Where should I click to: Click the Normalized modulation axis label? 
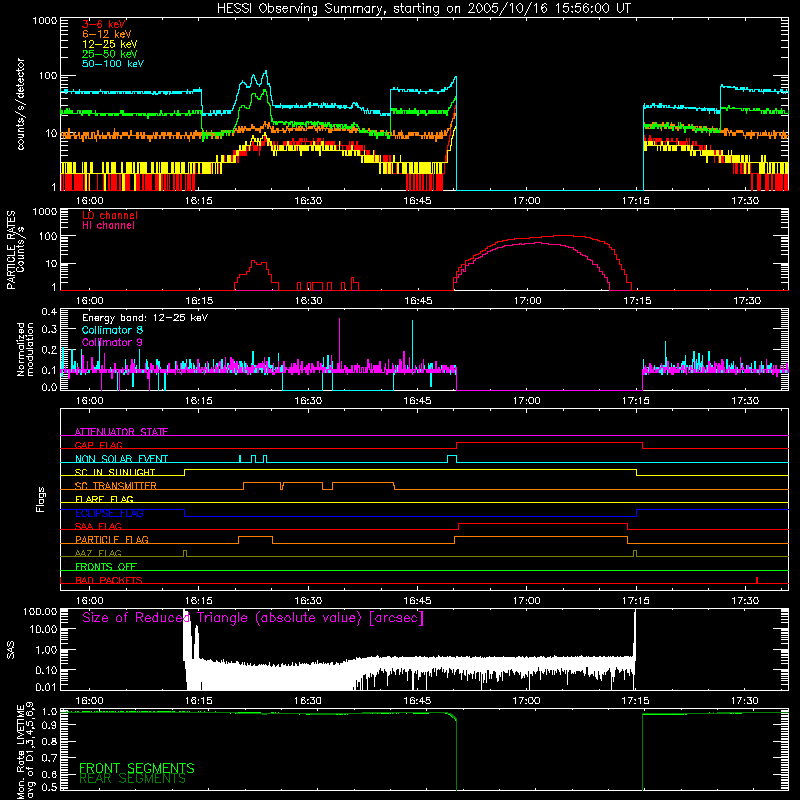pyautogui.click(x=25, y=349)
